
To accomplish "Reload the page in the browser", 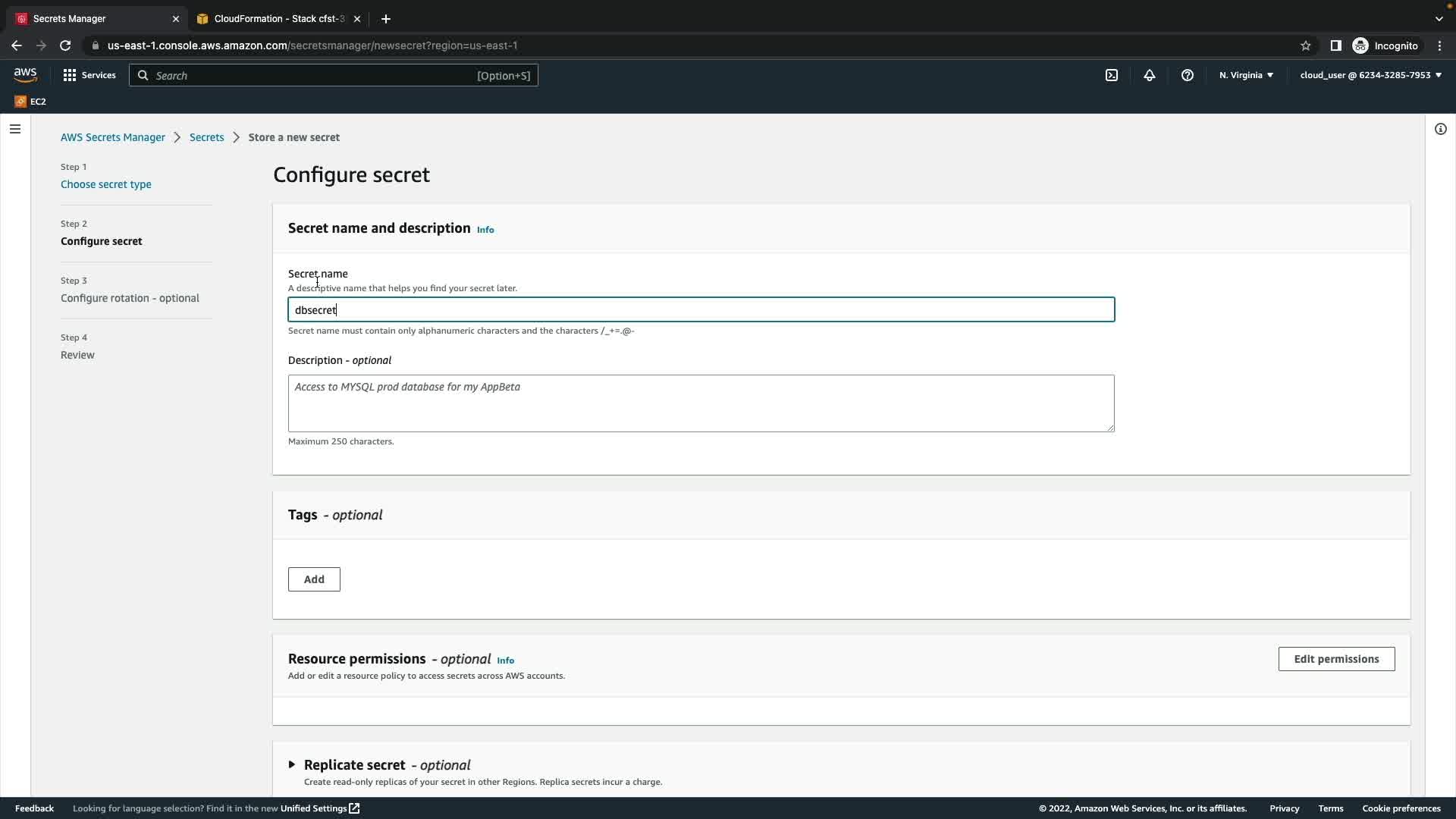I will click(65, 45).
